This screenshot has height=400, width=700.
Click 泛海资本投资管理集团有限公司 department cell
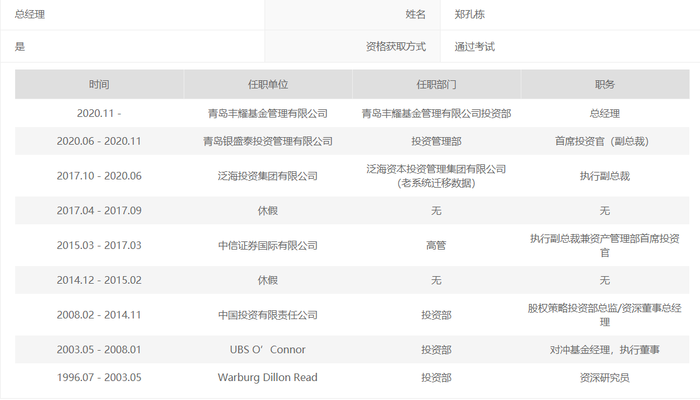pyautogui.click(x=436, y=176)
